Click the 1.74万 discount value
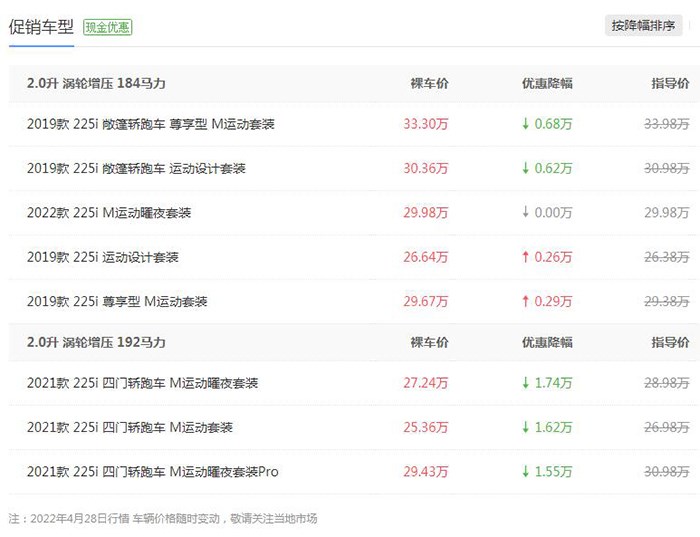This screenshot has height=537, width=700. pos(553,383)
